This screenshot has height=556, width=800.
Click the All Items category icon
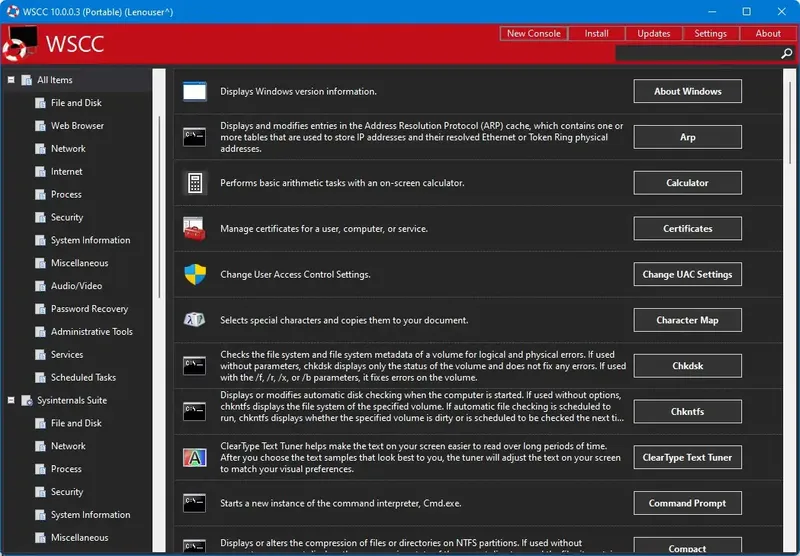point(27,80)
